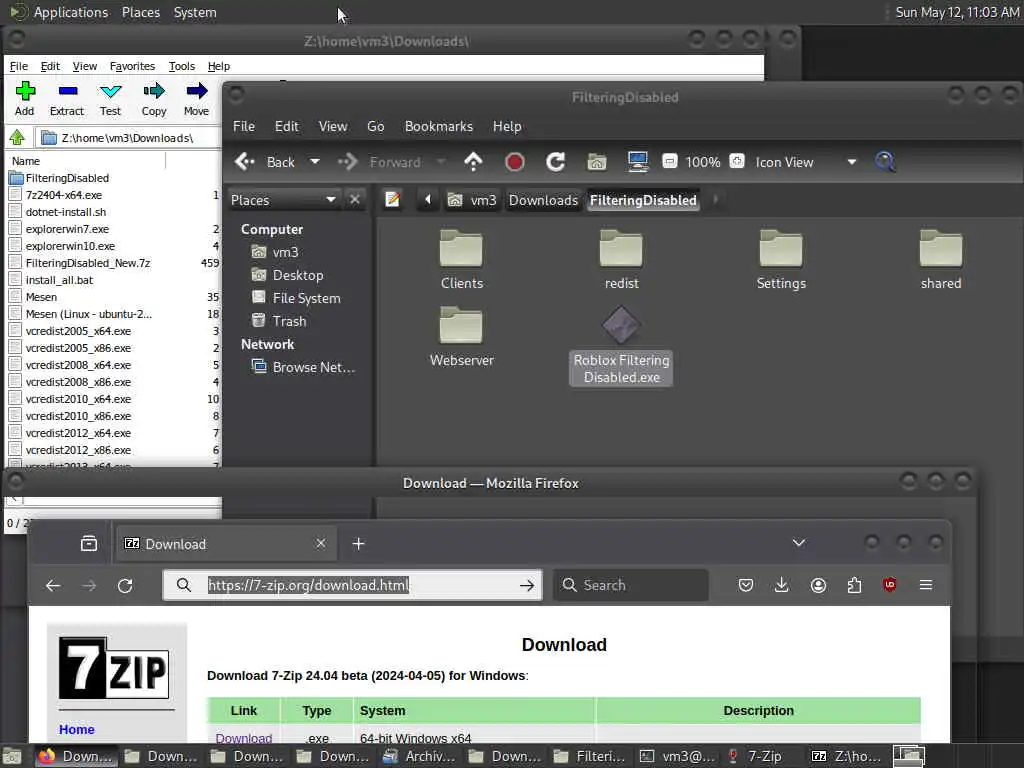
Task: Open the 7-Zip File menu
Action: pos(19,66)
